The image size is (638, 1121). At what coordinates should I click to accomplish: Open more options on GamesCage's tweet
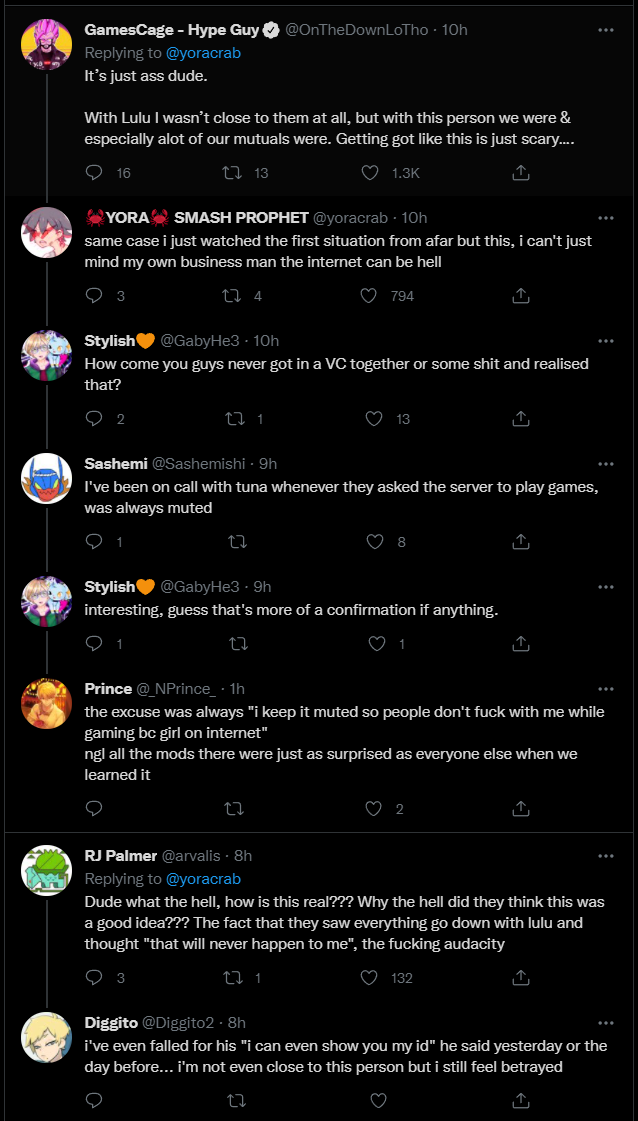pos(606,30)
